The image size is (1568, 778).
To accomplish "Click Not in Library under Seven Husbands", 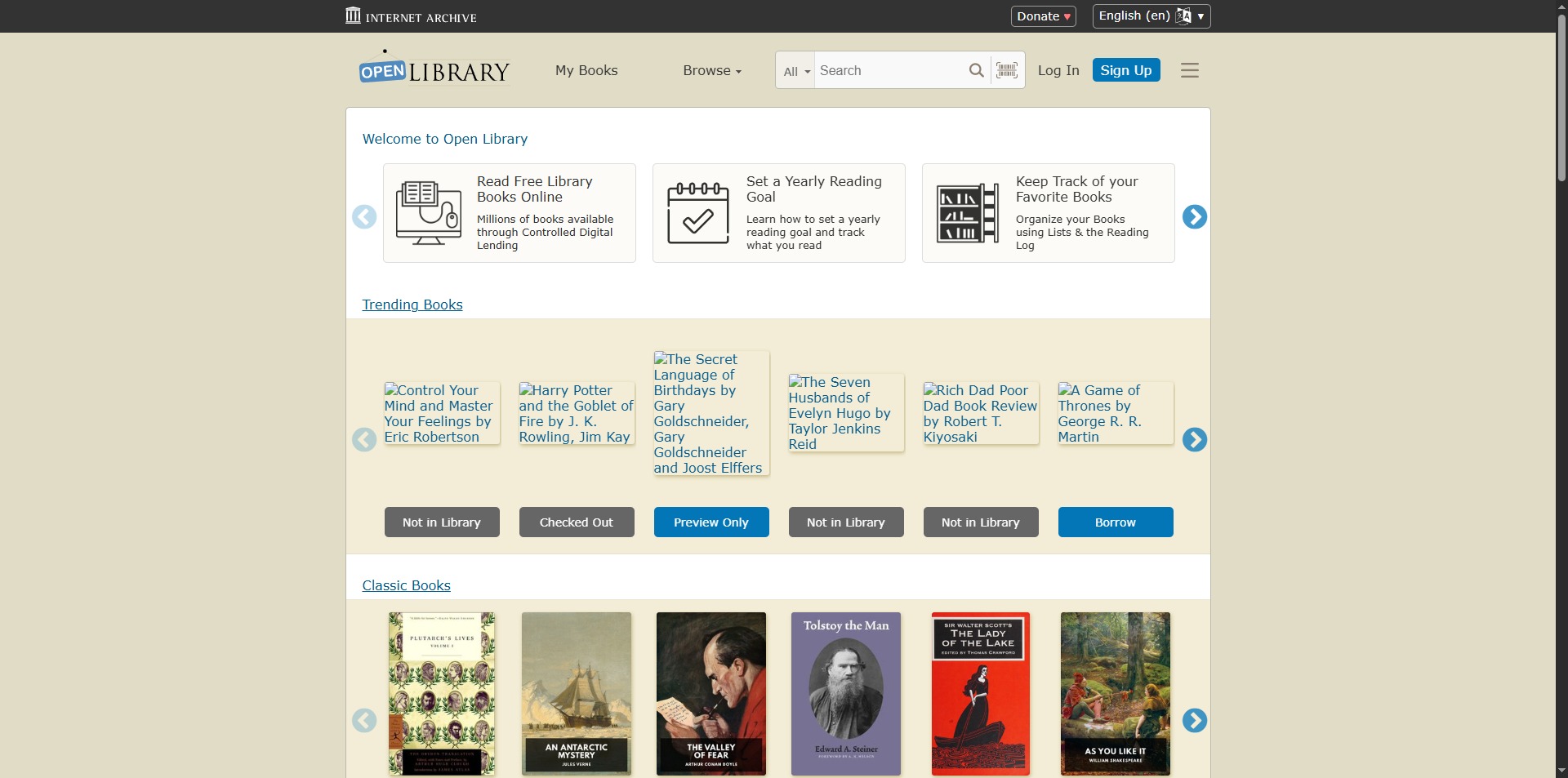I will pos(846,522).
